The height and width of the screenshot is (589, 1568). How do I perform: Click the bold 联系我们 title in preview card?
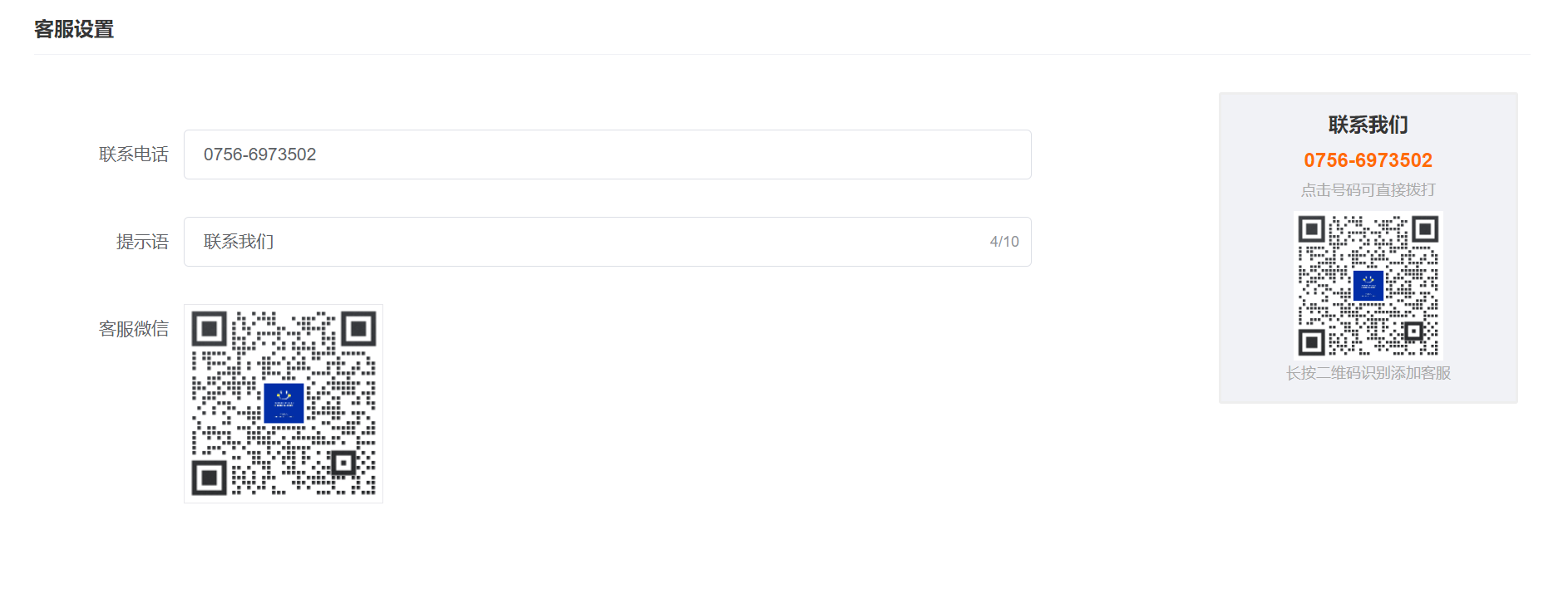pos(1368,125)
